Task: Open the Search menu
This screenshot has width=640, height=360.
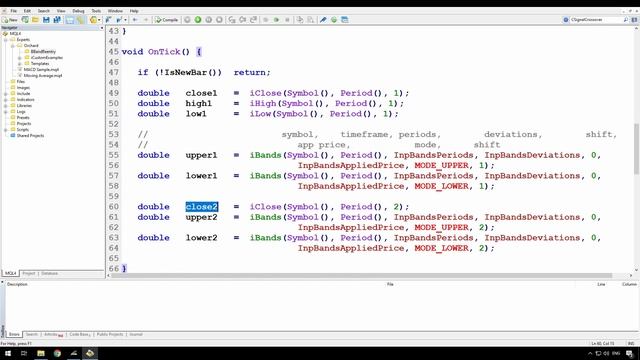Action: [44, 11]
